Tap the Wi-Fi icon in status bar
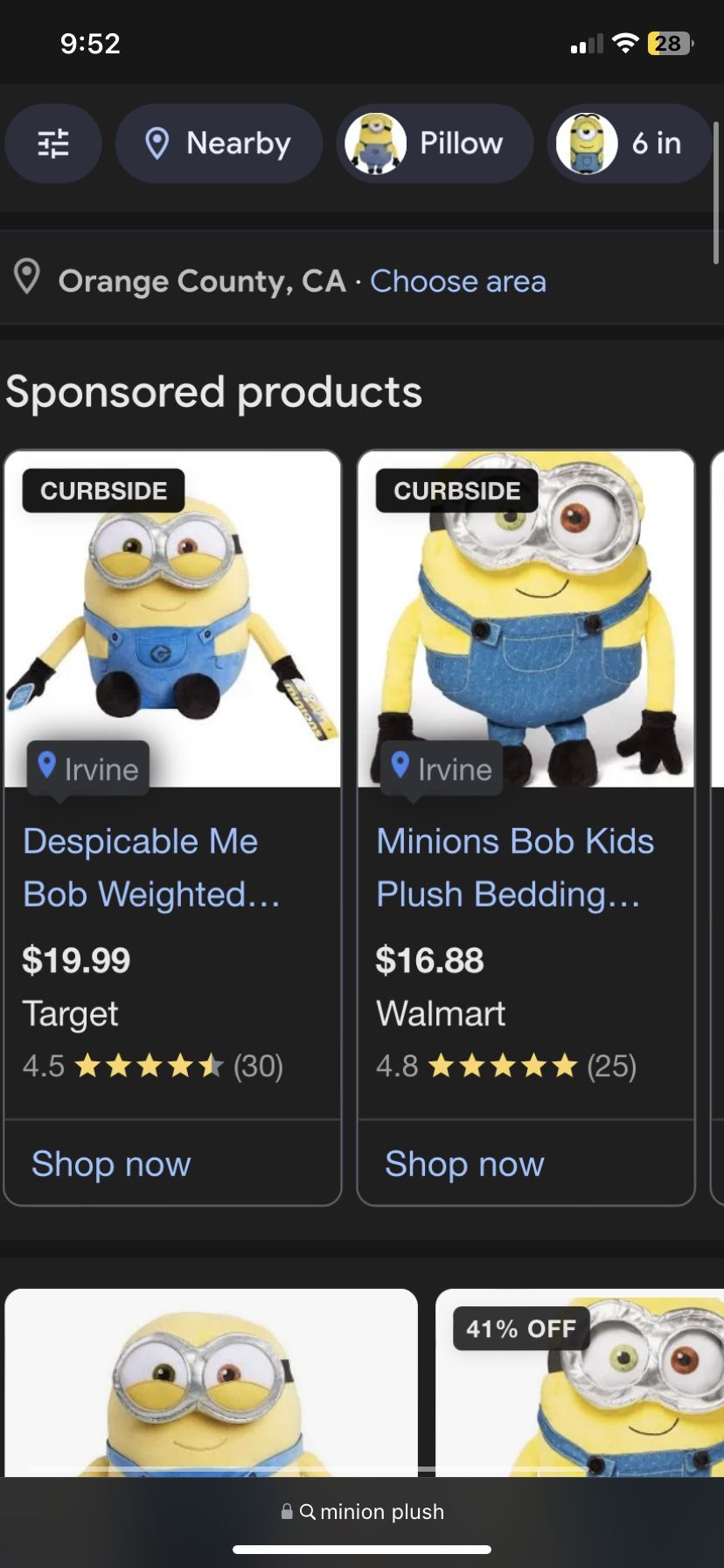 point(625,44)
